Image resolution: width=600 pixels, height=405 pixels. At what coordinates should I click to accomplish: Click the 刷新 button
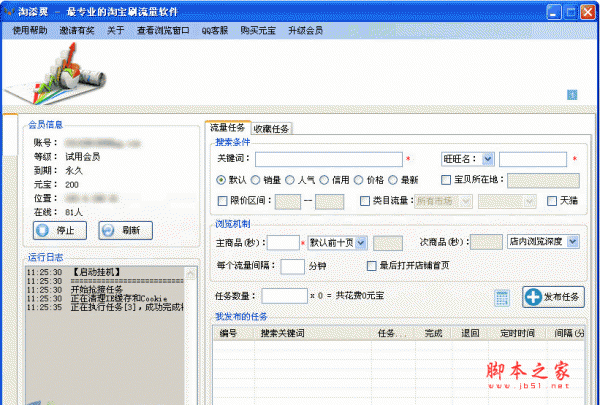point(126,230)
